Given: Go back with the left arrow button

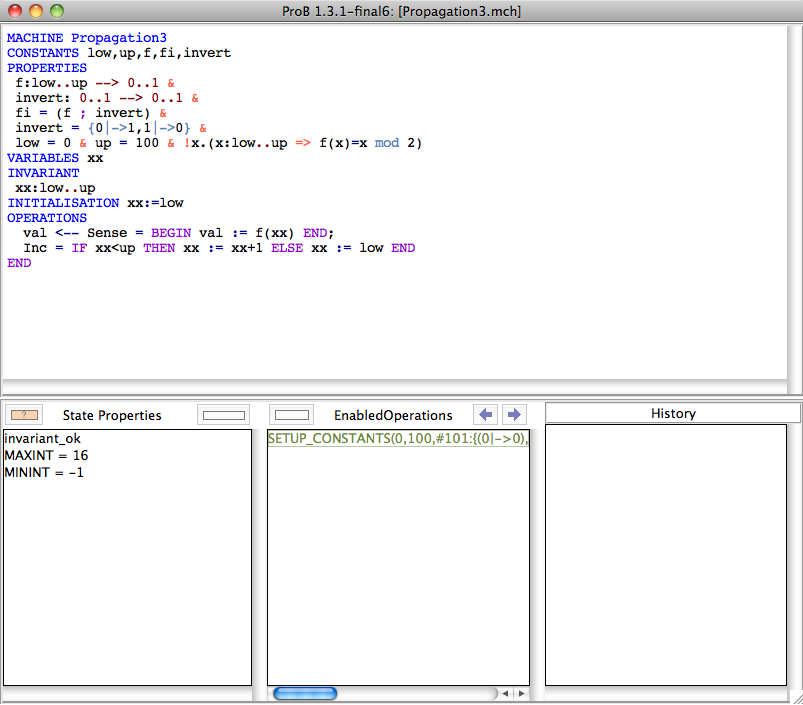Looking at the screenshot, I should coord(485,414).
